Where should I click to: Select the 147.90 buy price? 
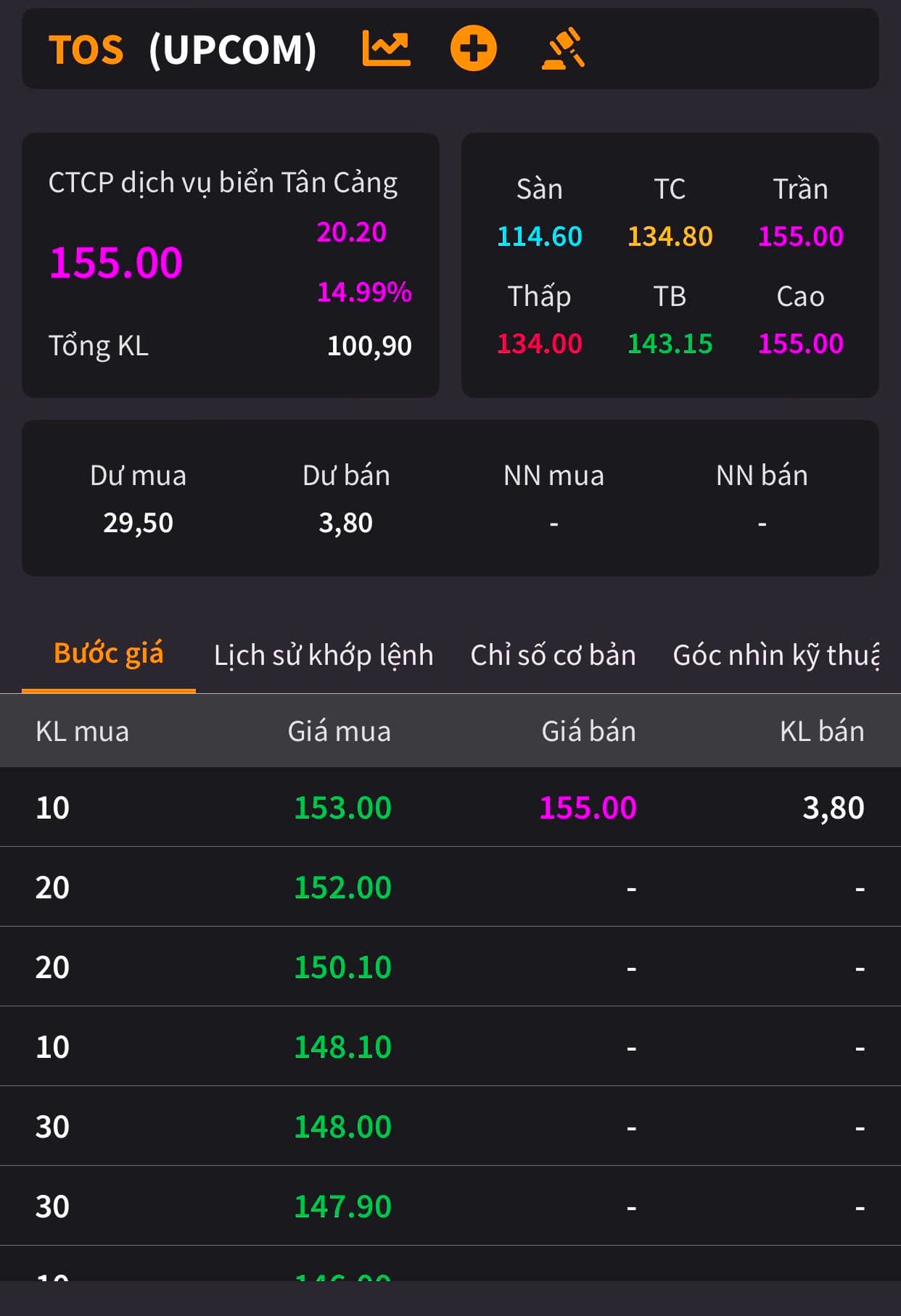pyautogui.click(x=342, y=1207)
